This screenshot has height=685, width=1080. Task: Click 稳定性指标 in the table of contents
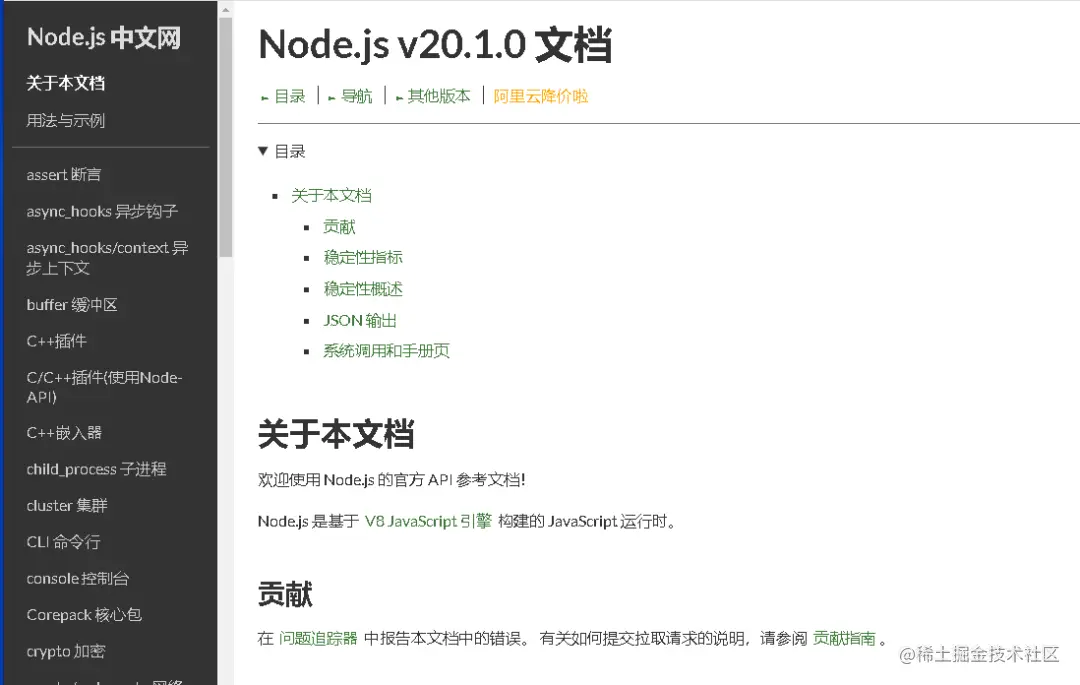pos(363,257)
